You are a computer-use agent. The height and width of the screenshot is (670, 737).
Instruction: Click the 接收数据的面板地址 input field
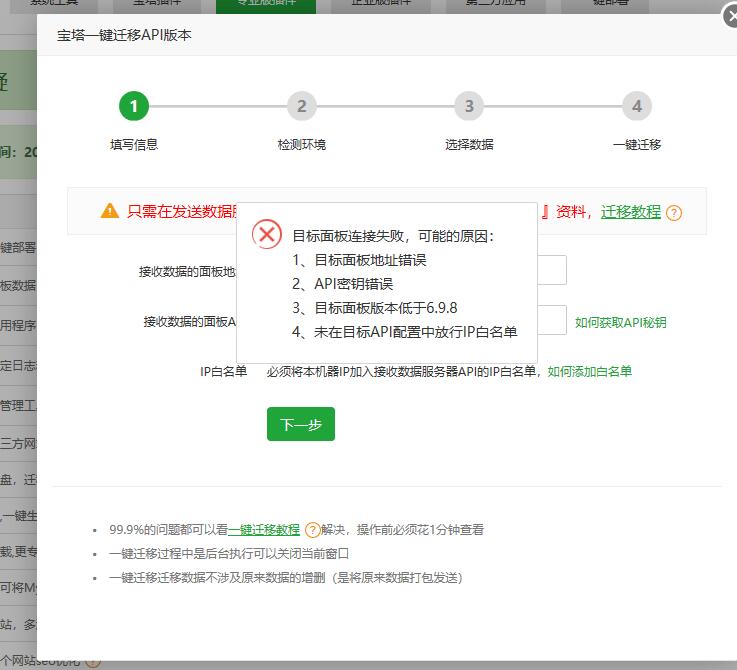pyautogui.click(x=552, y=270)
